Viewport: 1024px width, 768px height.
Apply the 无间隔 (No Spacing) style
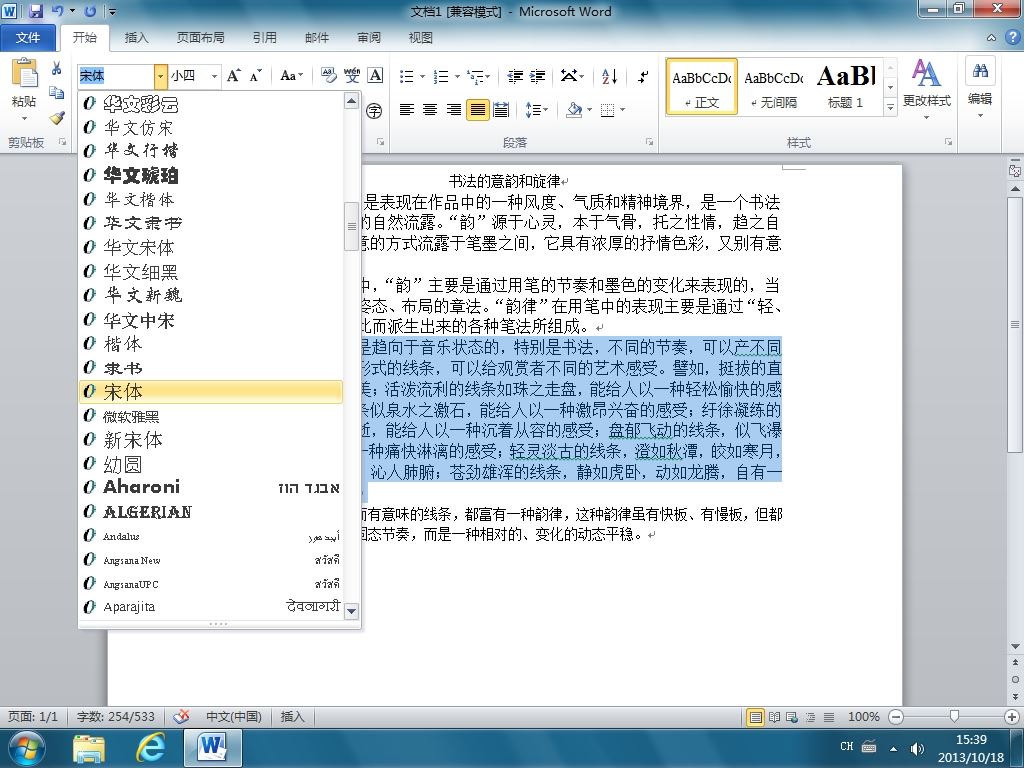pos(774,87)
